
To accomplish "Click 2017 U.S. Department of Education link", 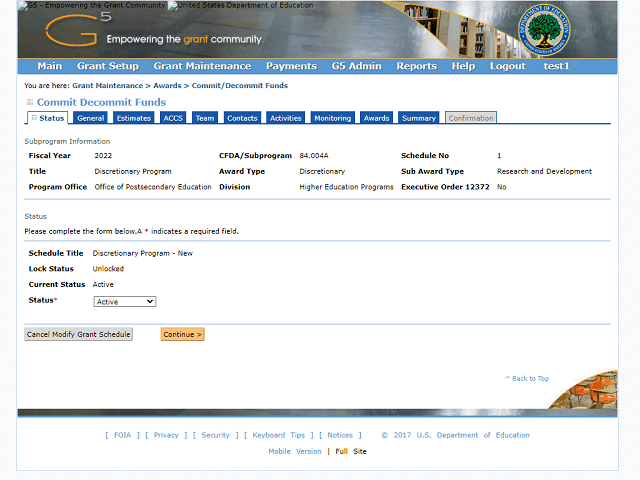I will pyautogui.click(x=456, y=435).
